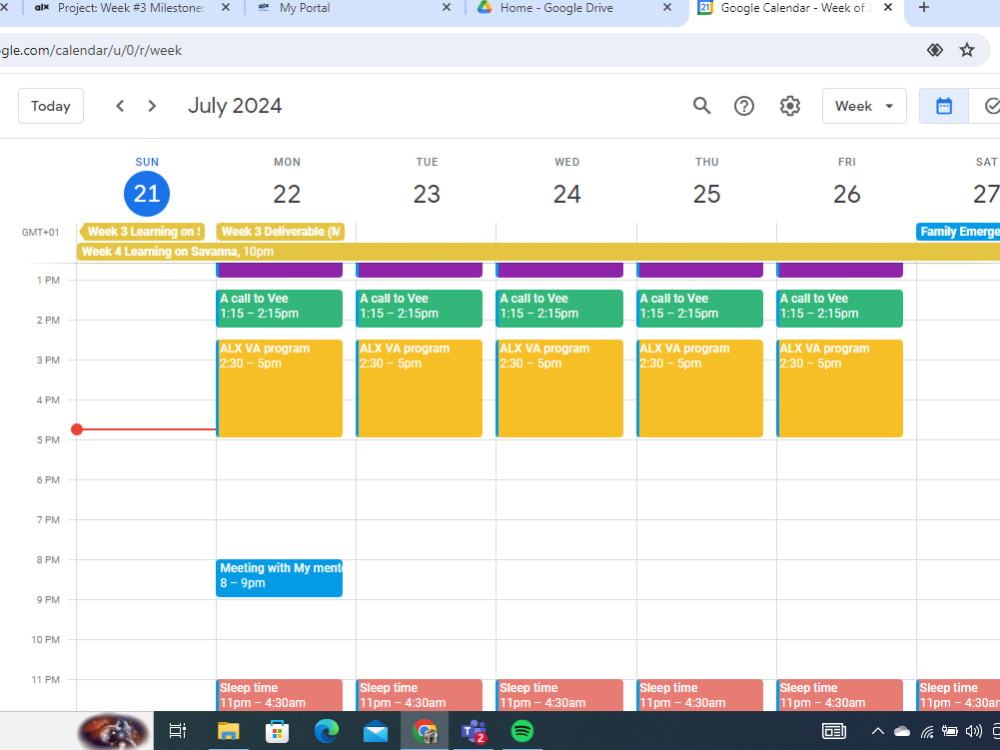The width and height of the screenshot is (1000, 750).
Task: Click the battery tray icon
Action: (950, 731)
